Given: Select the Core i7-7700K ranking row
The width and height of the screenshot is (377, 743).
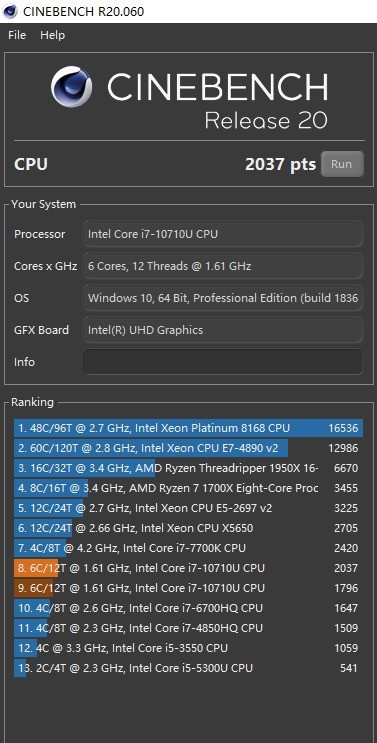Looking at the screenshot, I should [x=188, y=548].
